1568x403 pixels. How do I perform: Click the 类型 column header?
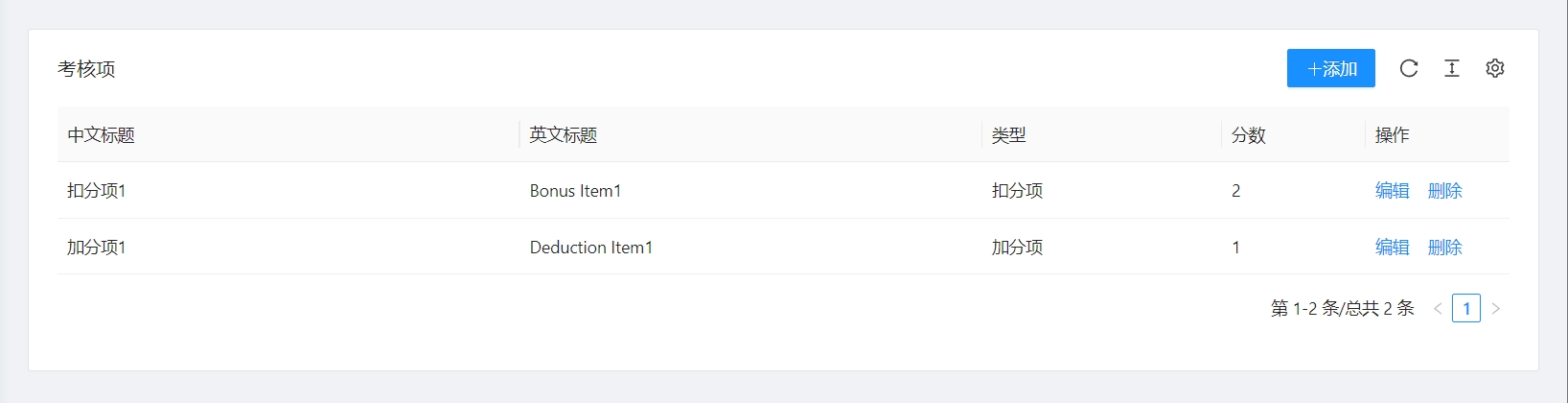click(x=1008, y=135)
